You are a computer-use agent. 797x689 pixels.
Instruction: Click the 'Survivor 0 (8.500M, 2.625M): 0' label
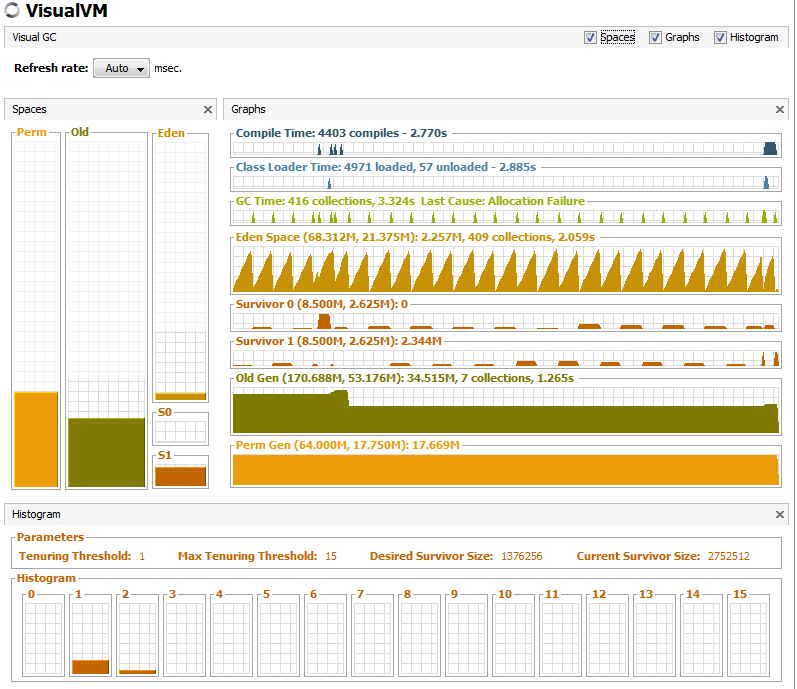(322, 304)
